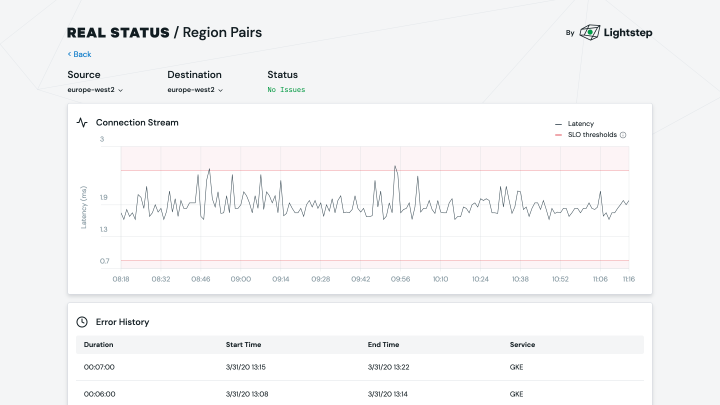The height and width of the screenshot is (405, 720).
Task: Click the REAL STATUS title
Action: [118, 33]
